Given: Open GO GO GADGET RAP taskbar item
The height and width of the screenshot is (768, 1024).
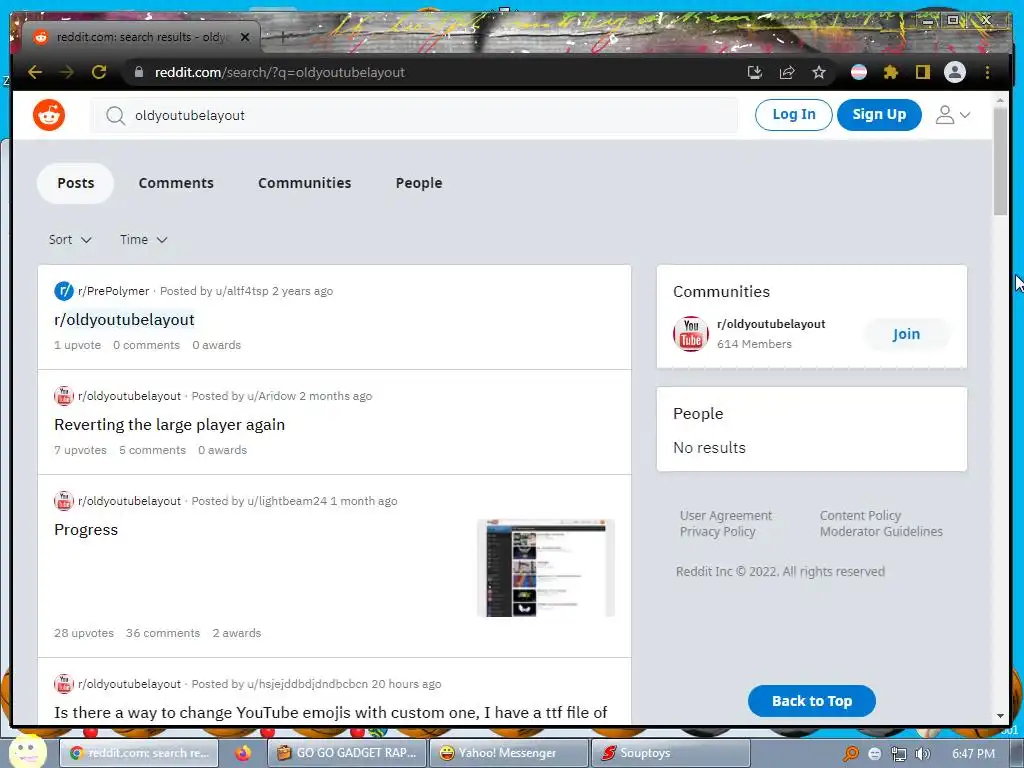Looking at the screenshot, I should (x=347, y=753).
